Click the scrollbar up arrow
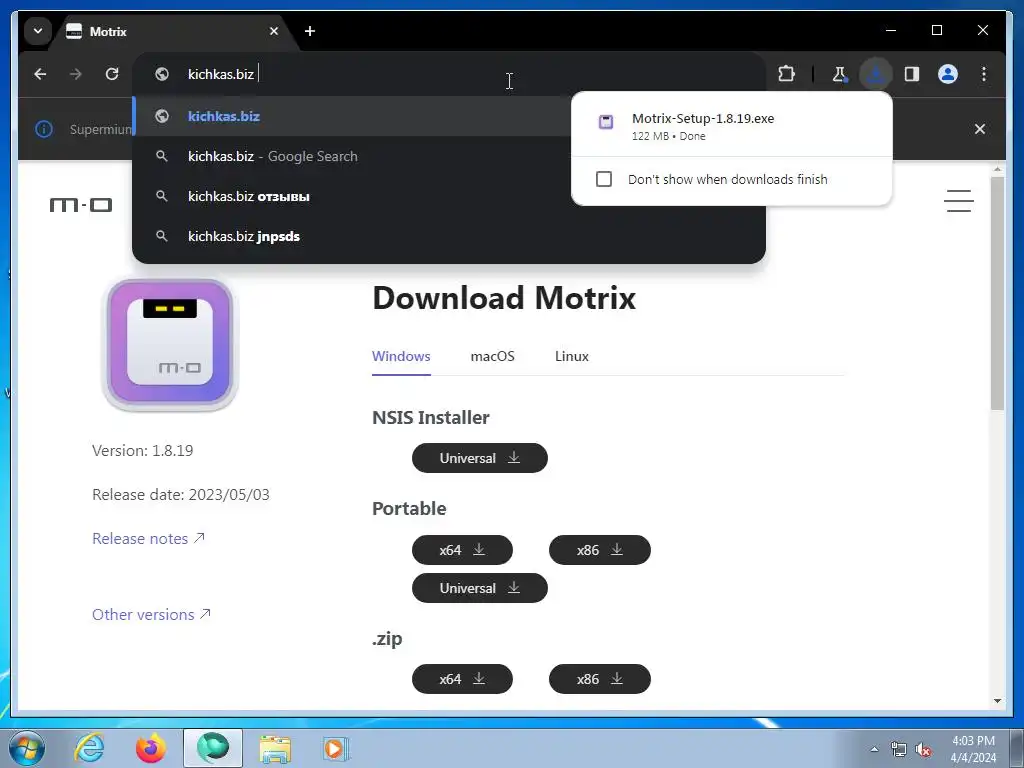 click(997, 170)
